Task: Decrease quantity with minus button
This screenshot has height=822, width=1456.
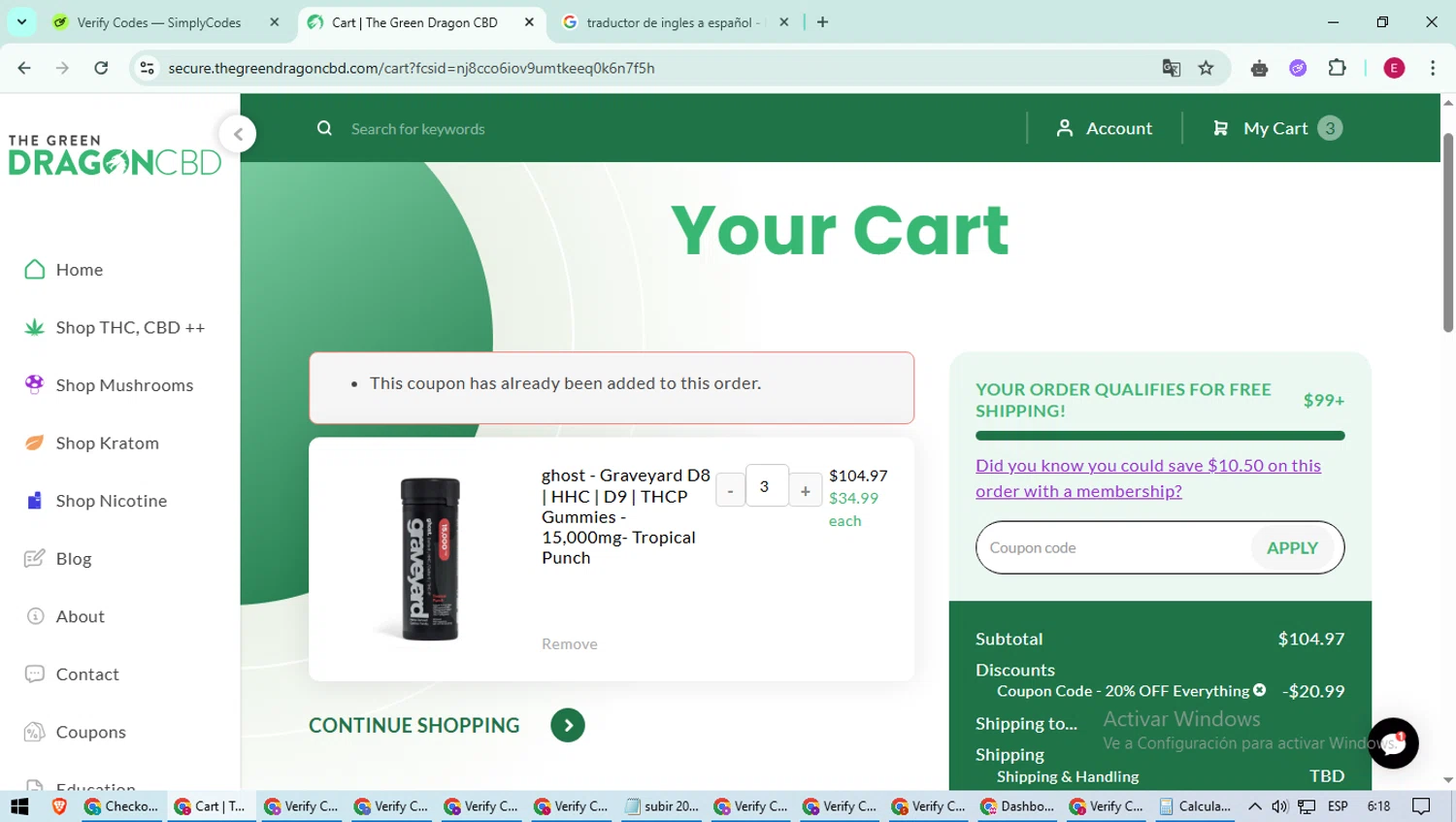Action: (x=730, y=491)
